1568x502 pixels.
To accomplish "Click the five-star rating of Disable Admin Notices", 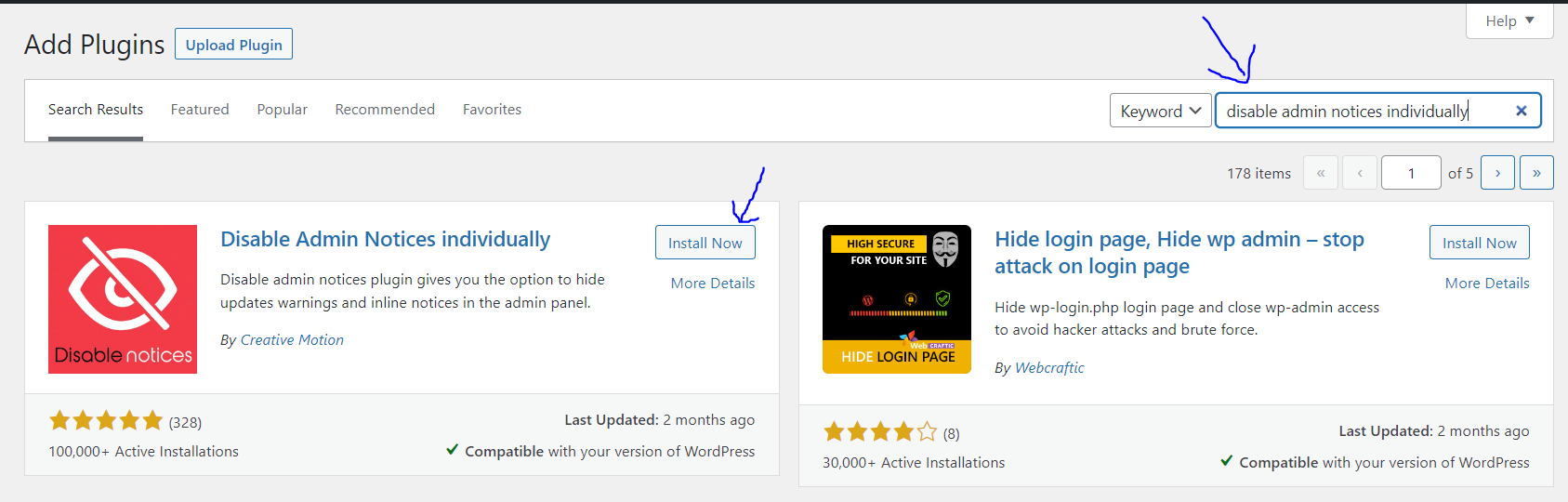I will (106, 421).
